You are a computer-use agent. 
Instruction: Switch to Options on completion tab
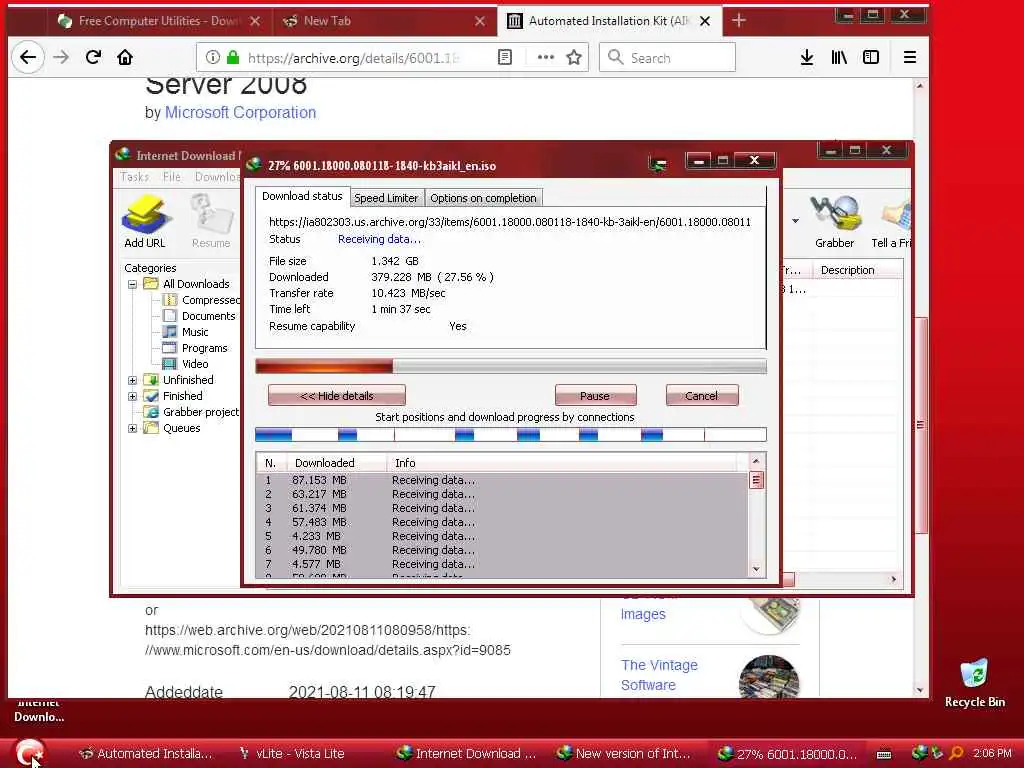point(483,198)
